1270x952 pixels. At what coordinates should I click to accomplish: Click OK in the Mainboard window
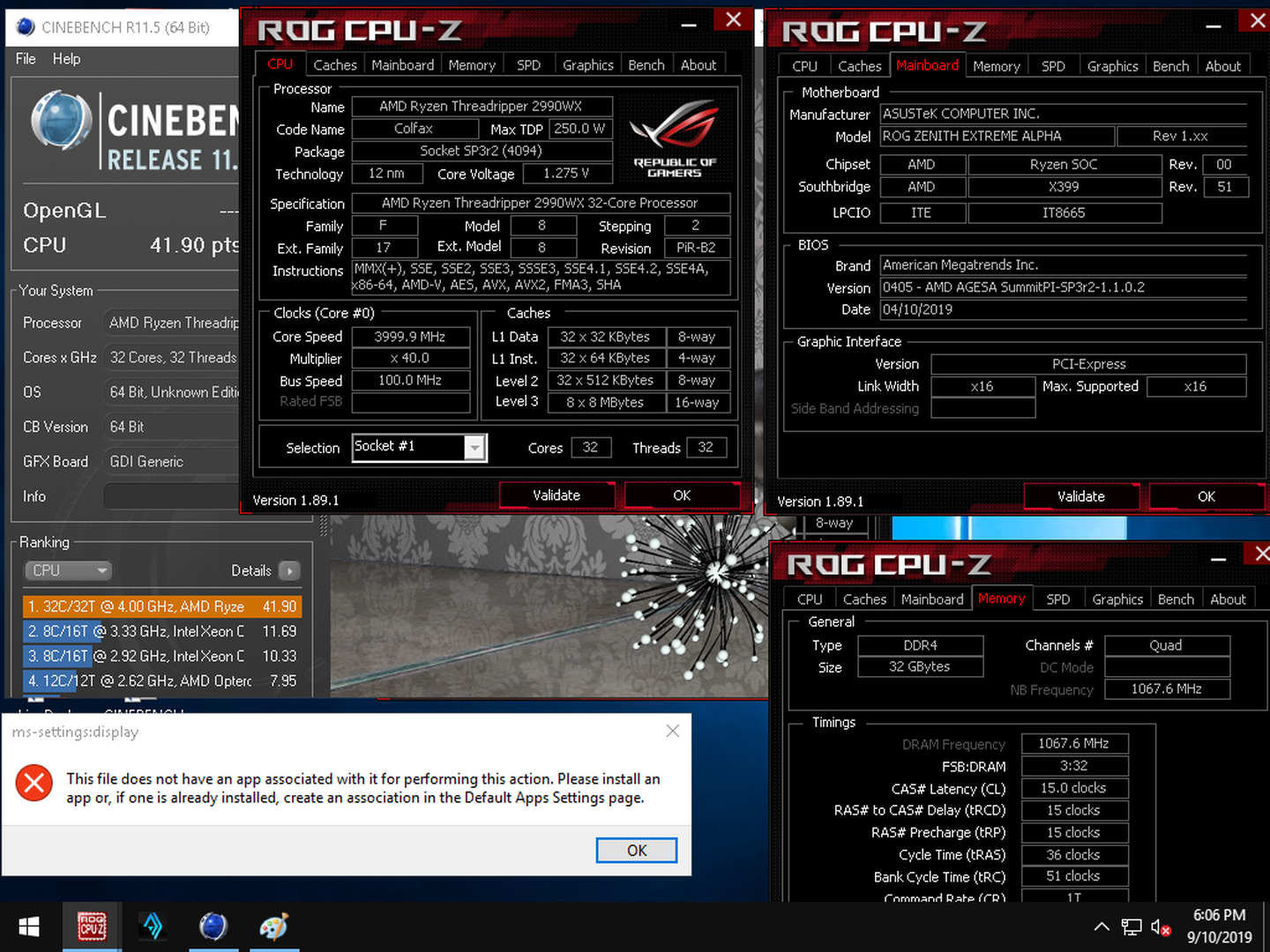coord(1206,496)
